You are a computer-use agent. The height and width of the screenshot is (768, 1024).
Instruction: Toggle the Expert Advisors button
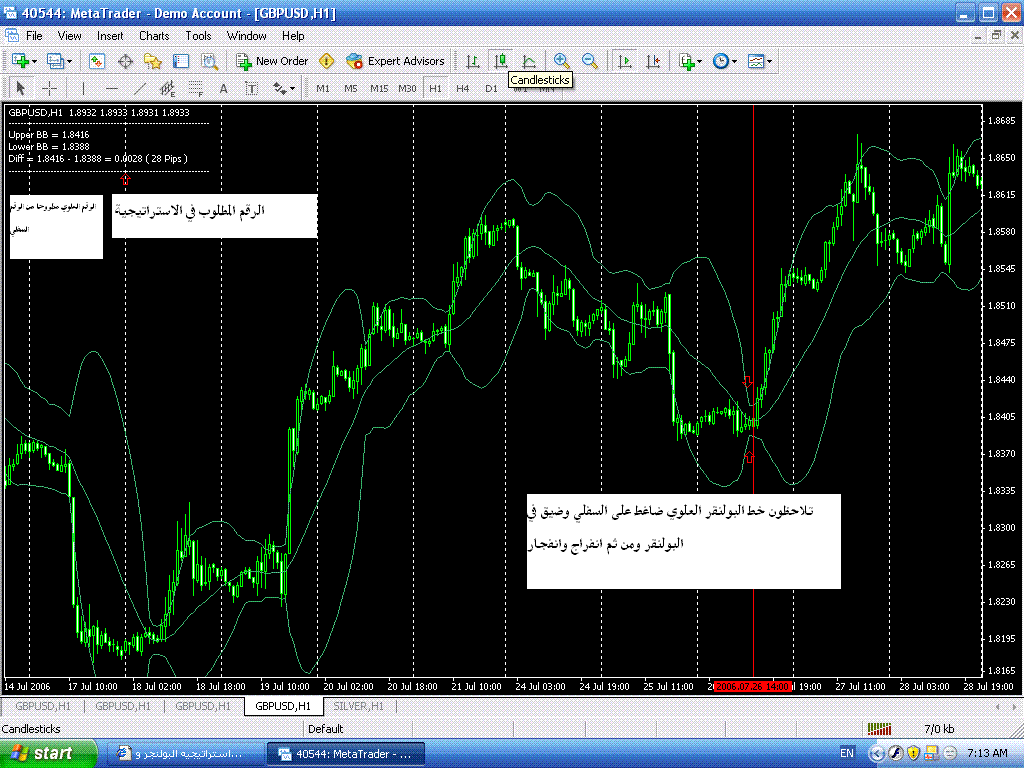(395, 61)
